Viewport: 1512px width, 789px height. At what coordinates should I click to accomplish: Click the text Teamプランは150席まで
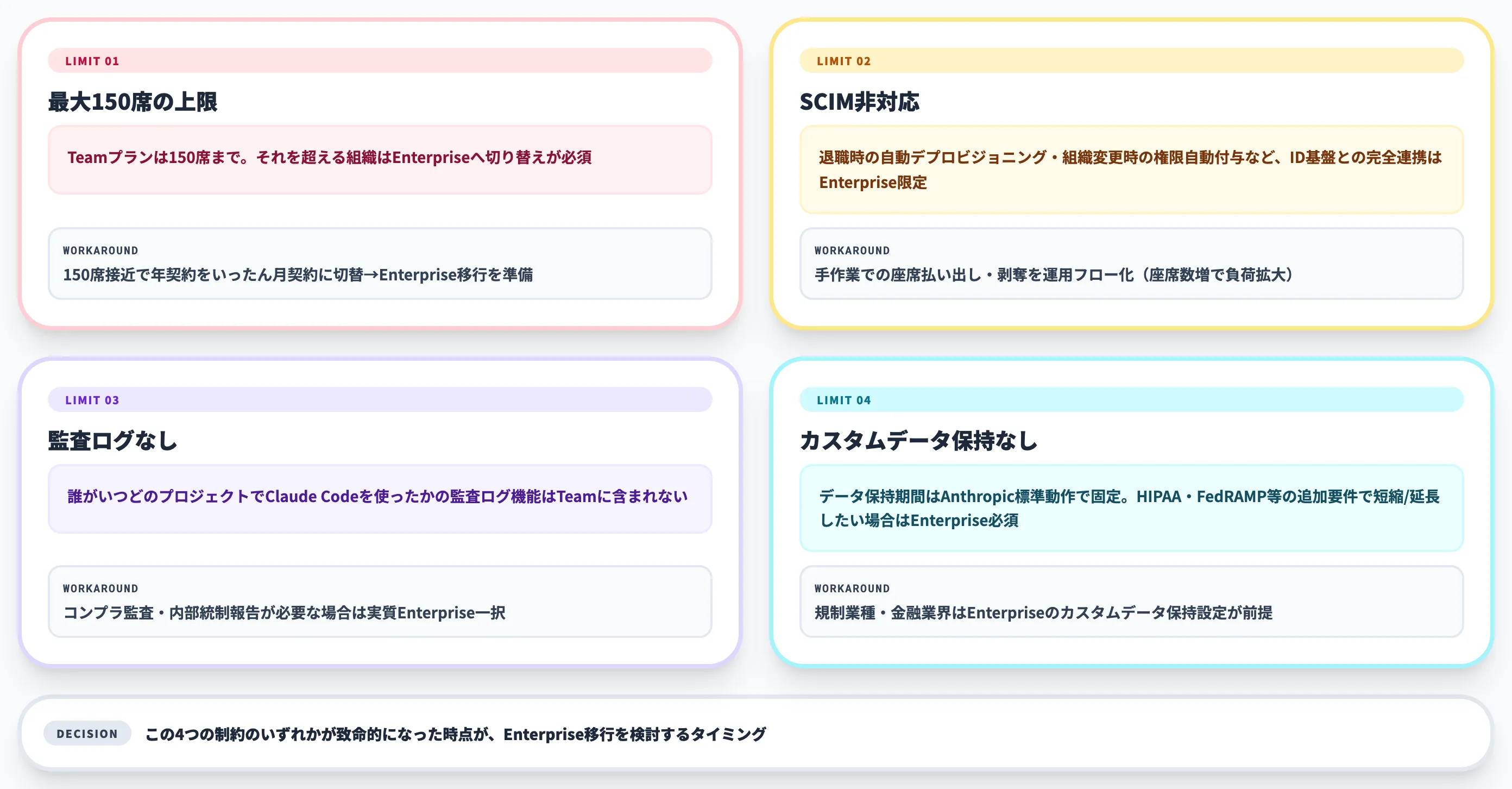[x=329, y=158]
